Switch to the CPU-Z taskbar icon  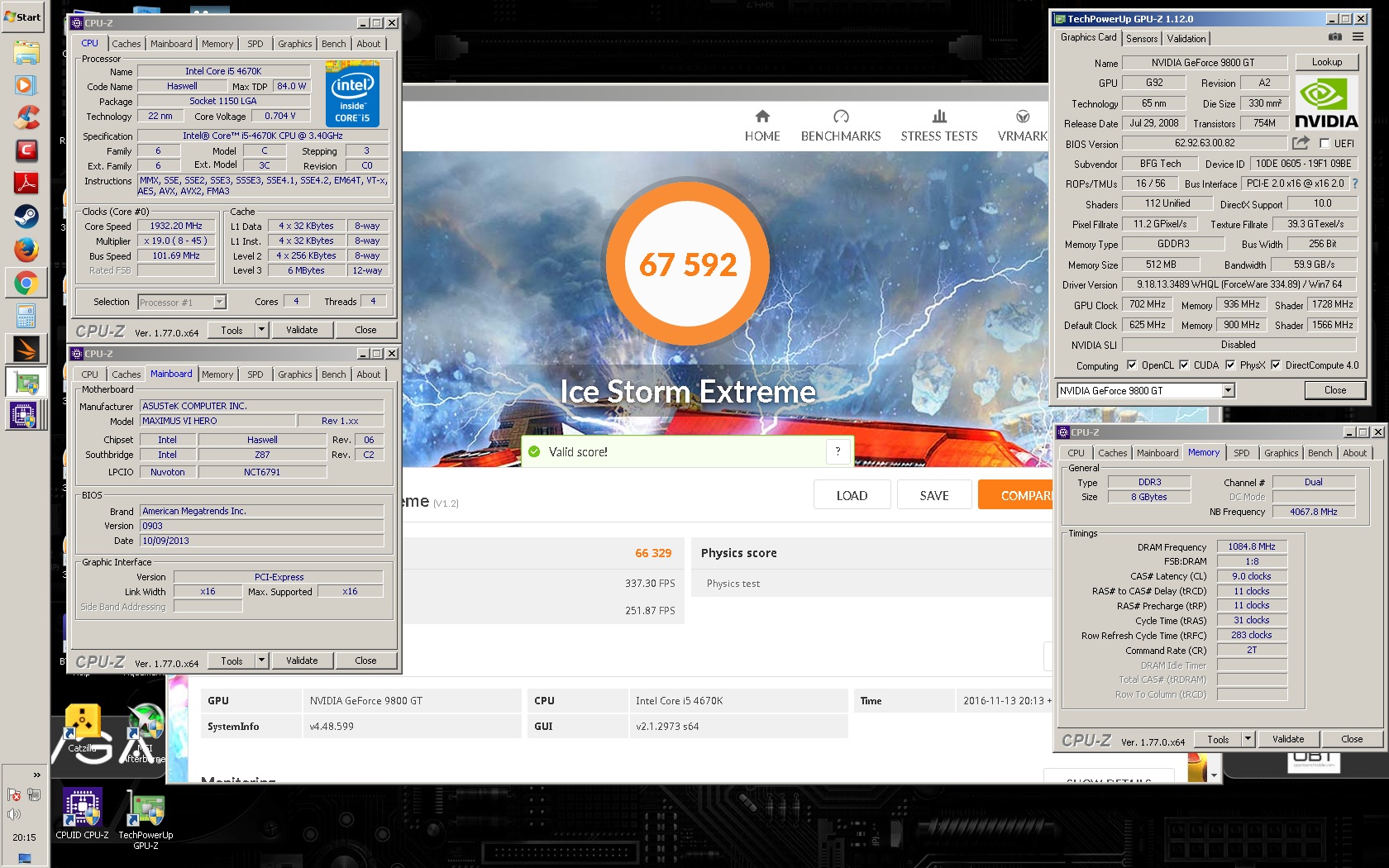(x=26, y=414)
